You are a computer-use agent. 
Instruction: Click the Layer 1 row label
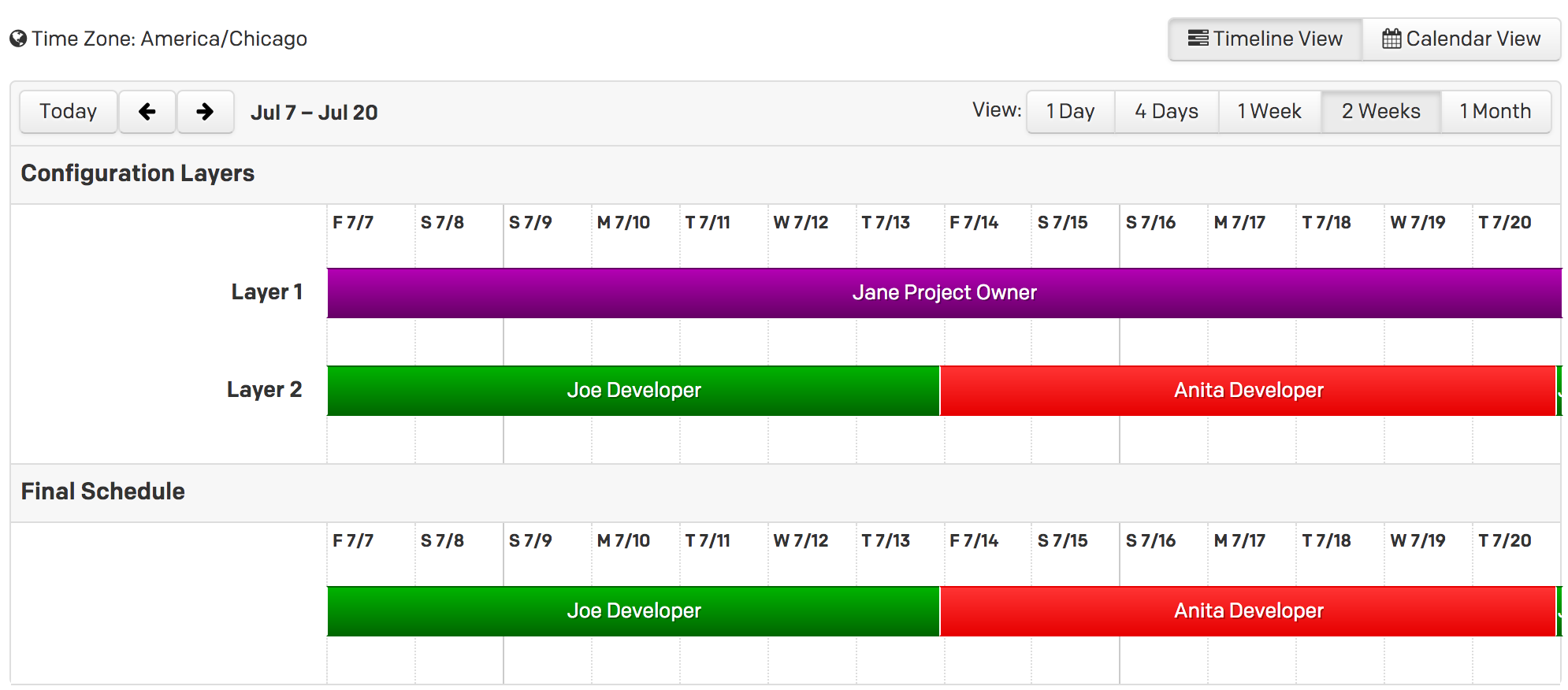pyautogui.click(x=266, y=292)
